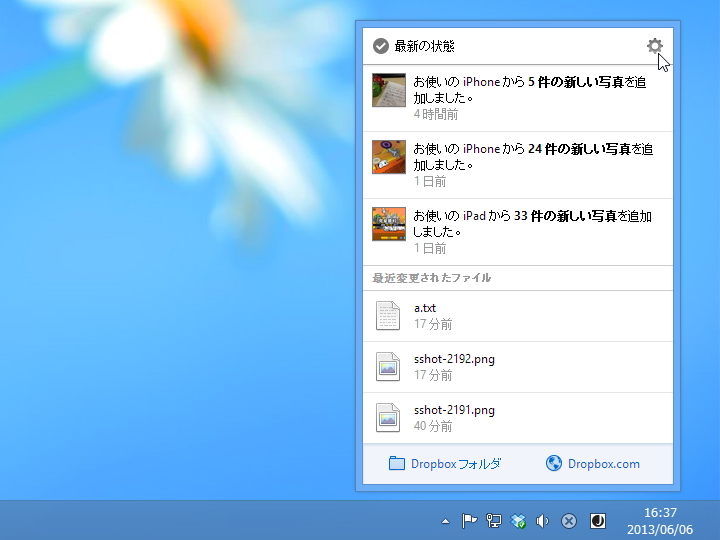Open thumbnail of 24 new iPhone photos
The image size is (720, 540).
tap(389, 157)
